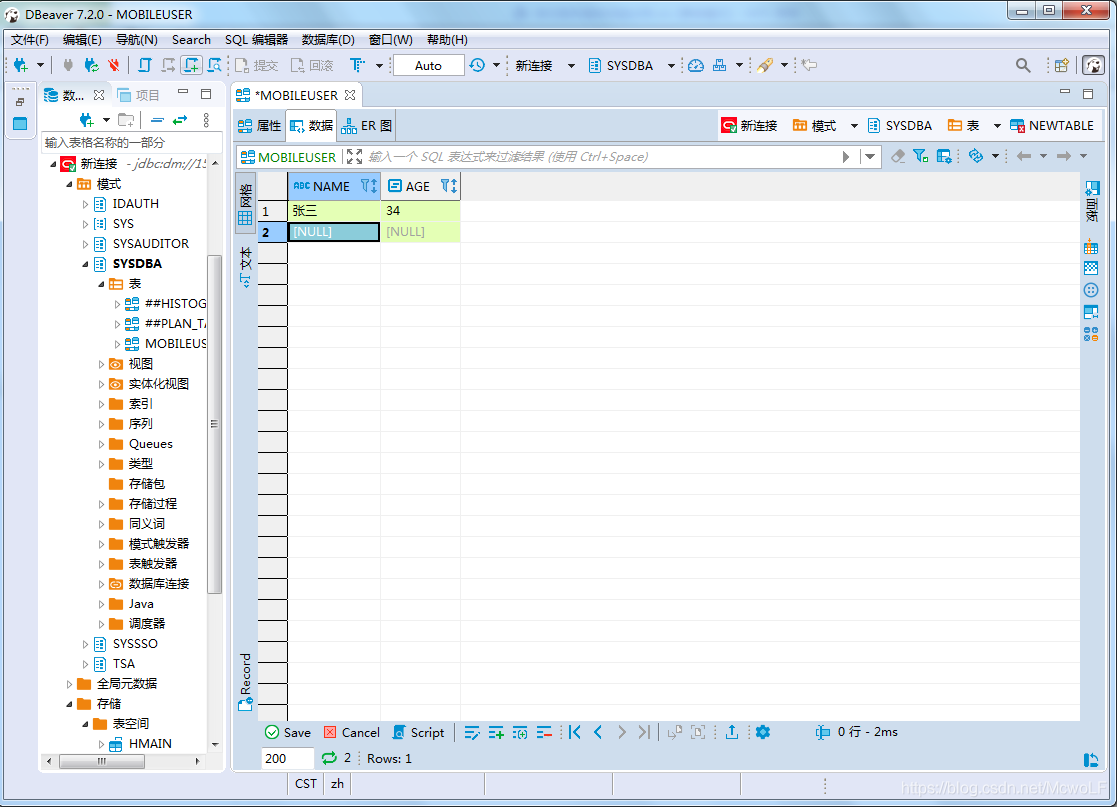Image resolution: width=1117 pixels, height=807 pixels.
Task: Expand the IDAUTH schema node
Action: tap(85, 204)
